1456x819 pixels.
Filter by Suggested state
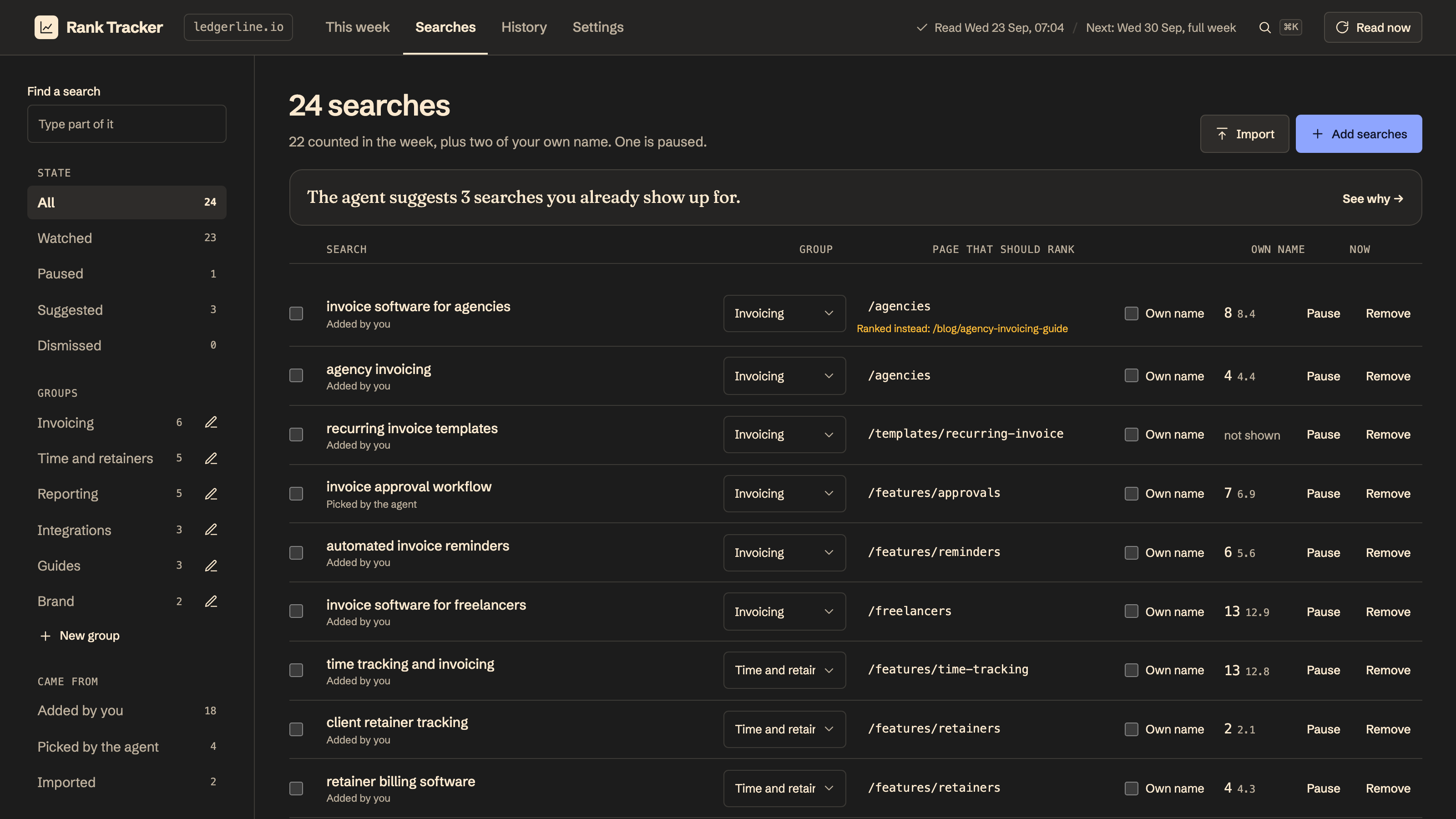[126, 310]
